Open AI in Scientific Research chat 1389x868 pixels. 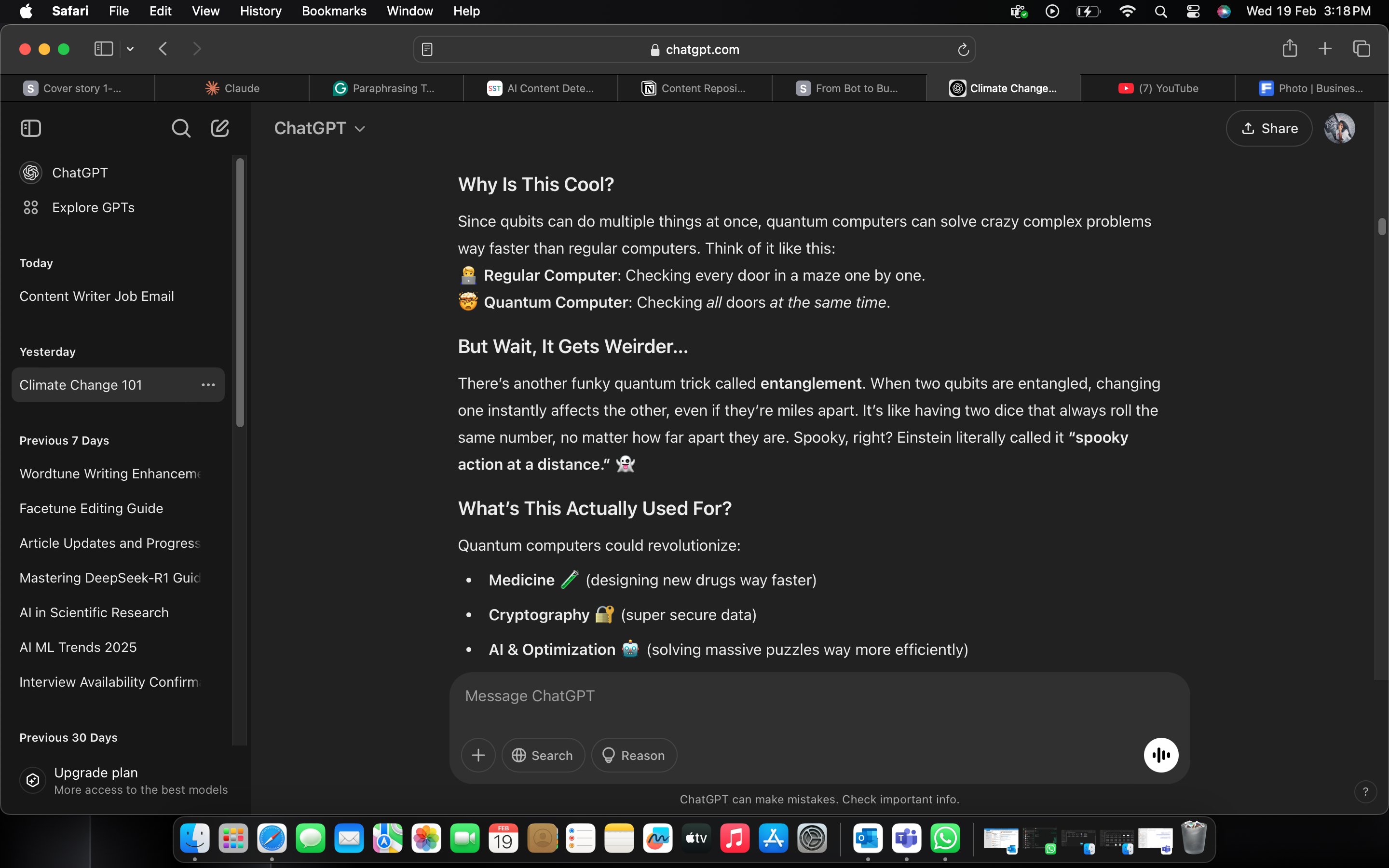tap(118, 612)
